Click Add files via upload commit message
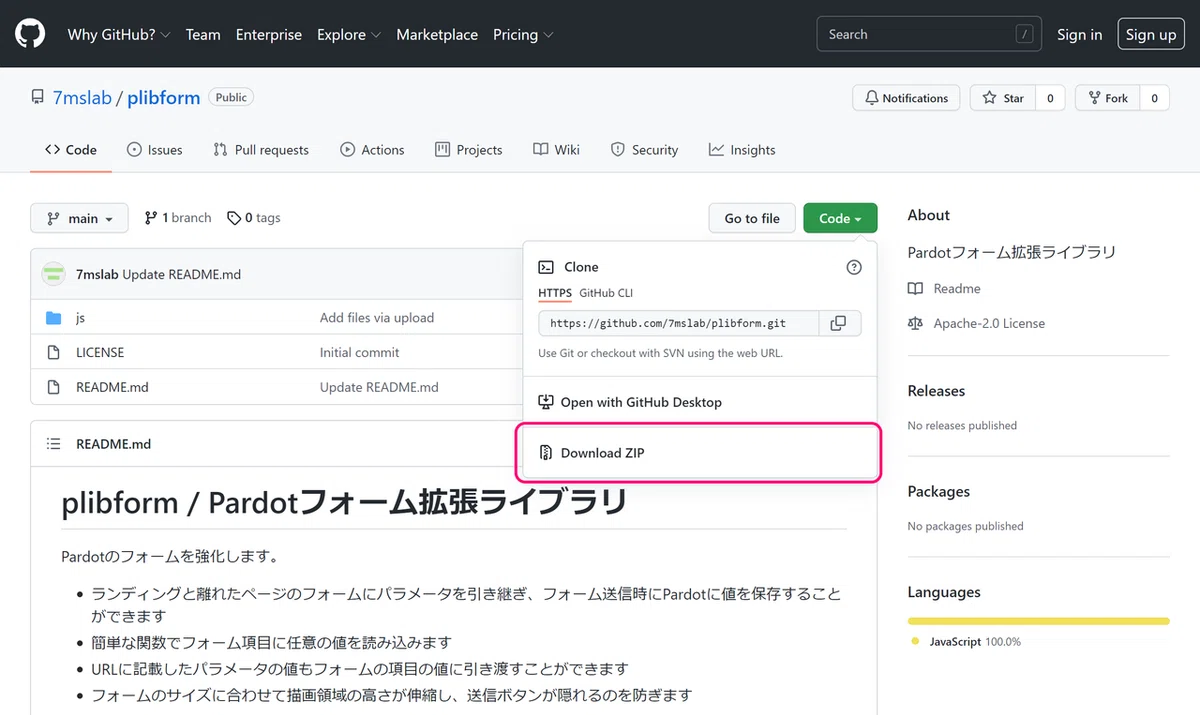This screenshot has width=1200, height=715. (x=377, y=318)
